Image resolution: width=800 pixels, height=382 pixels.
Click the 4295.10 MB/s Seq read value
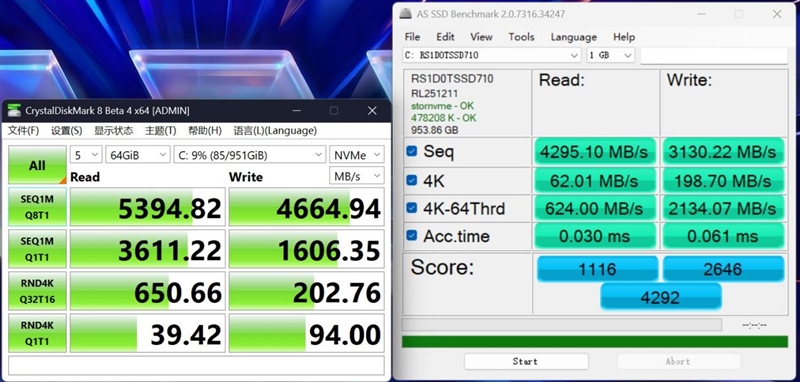(x=594, y=151)
